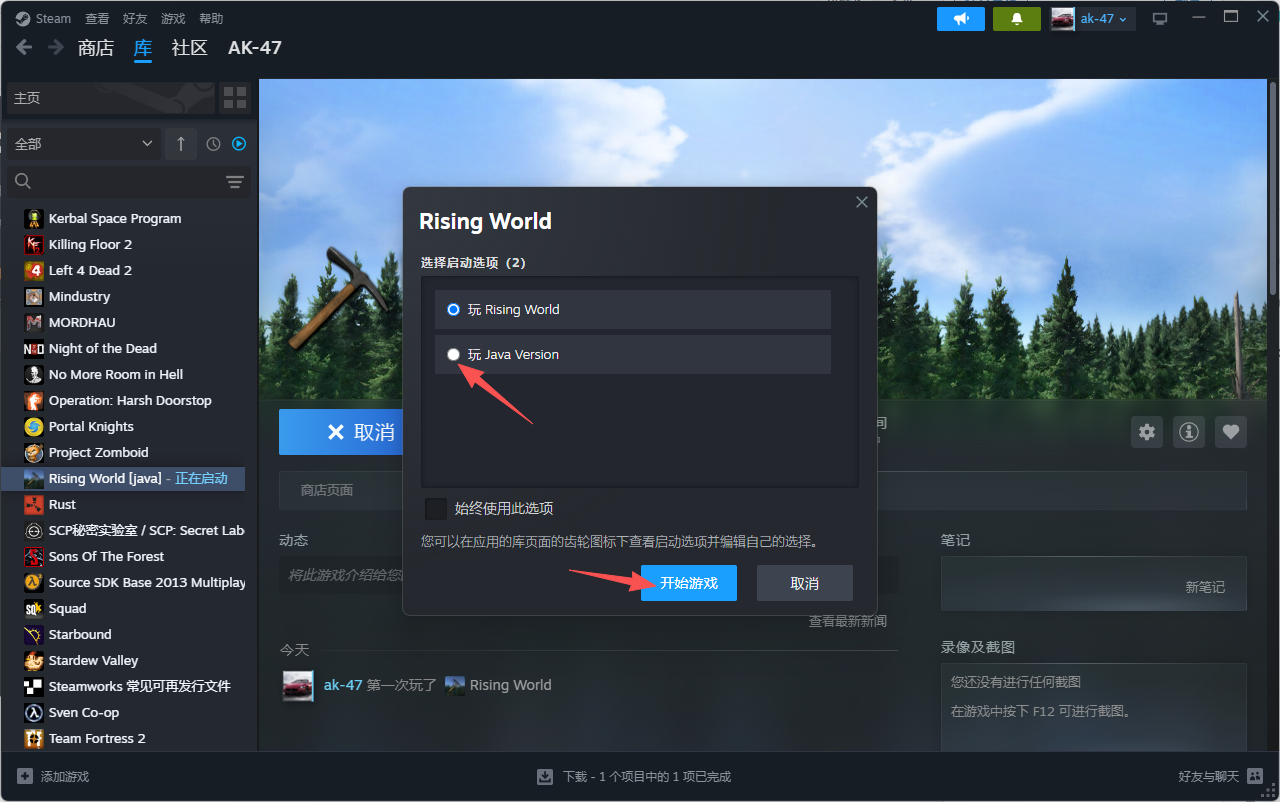Click the 开始游戏 button
Screen dimensions: 1280x802
689,583
